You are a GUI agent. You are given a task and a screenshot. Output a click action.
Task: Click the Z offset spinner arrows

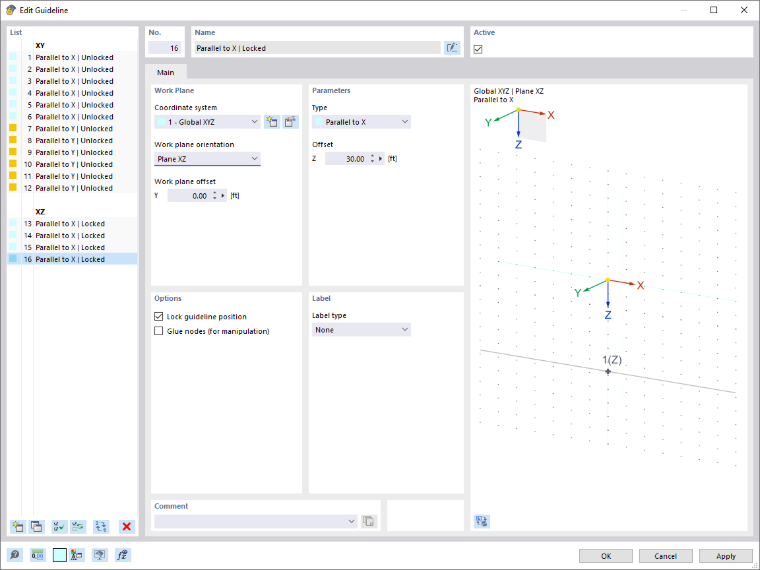coord(372,159)
